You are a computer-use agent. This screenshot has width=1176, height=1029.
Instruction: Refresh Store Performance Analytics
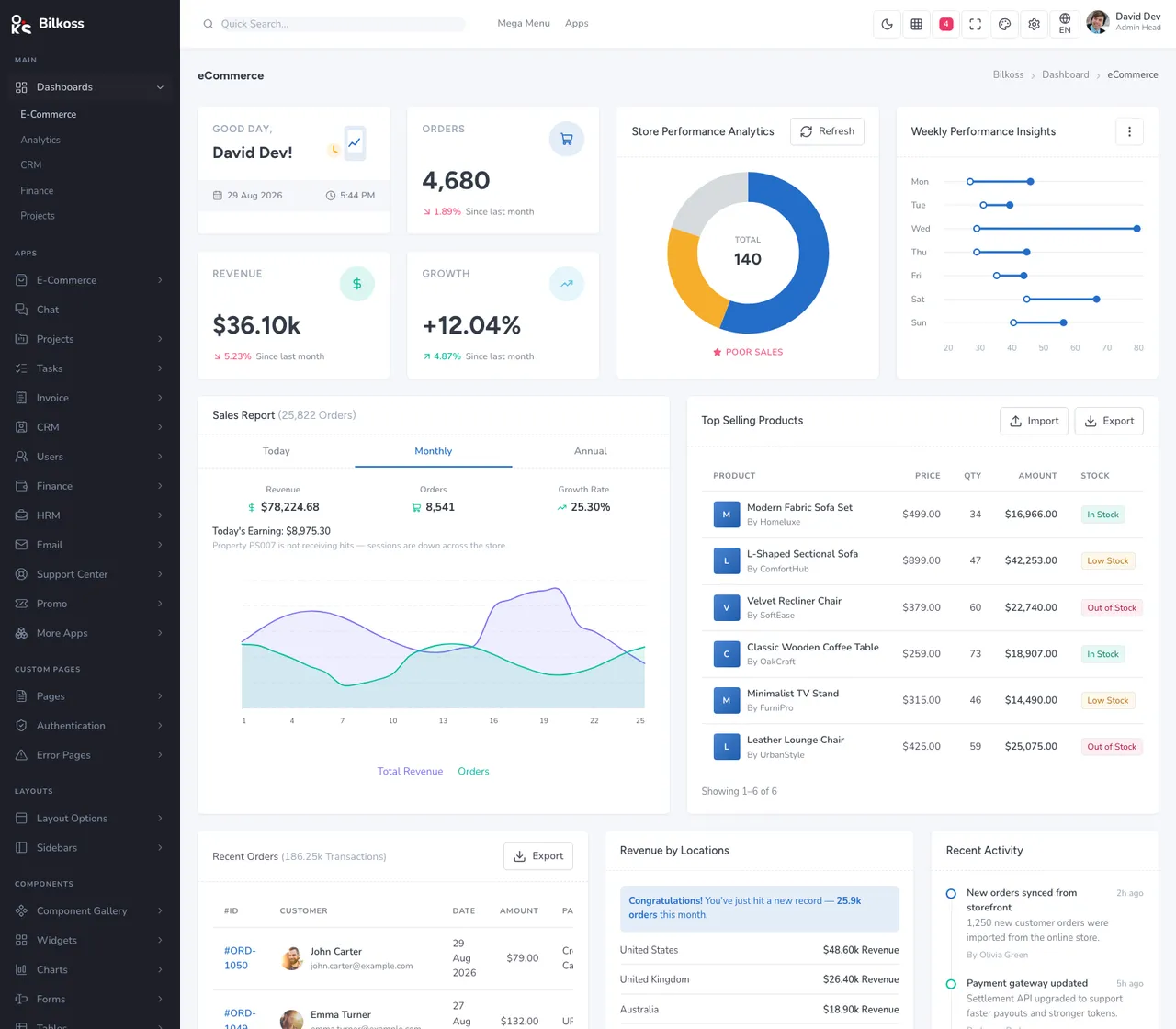pyautogui.click(x=827, y=131)
